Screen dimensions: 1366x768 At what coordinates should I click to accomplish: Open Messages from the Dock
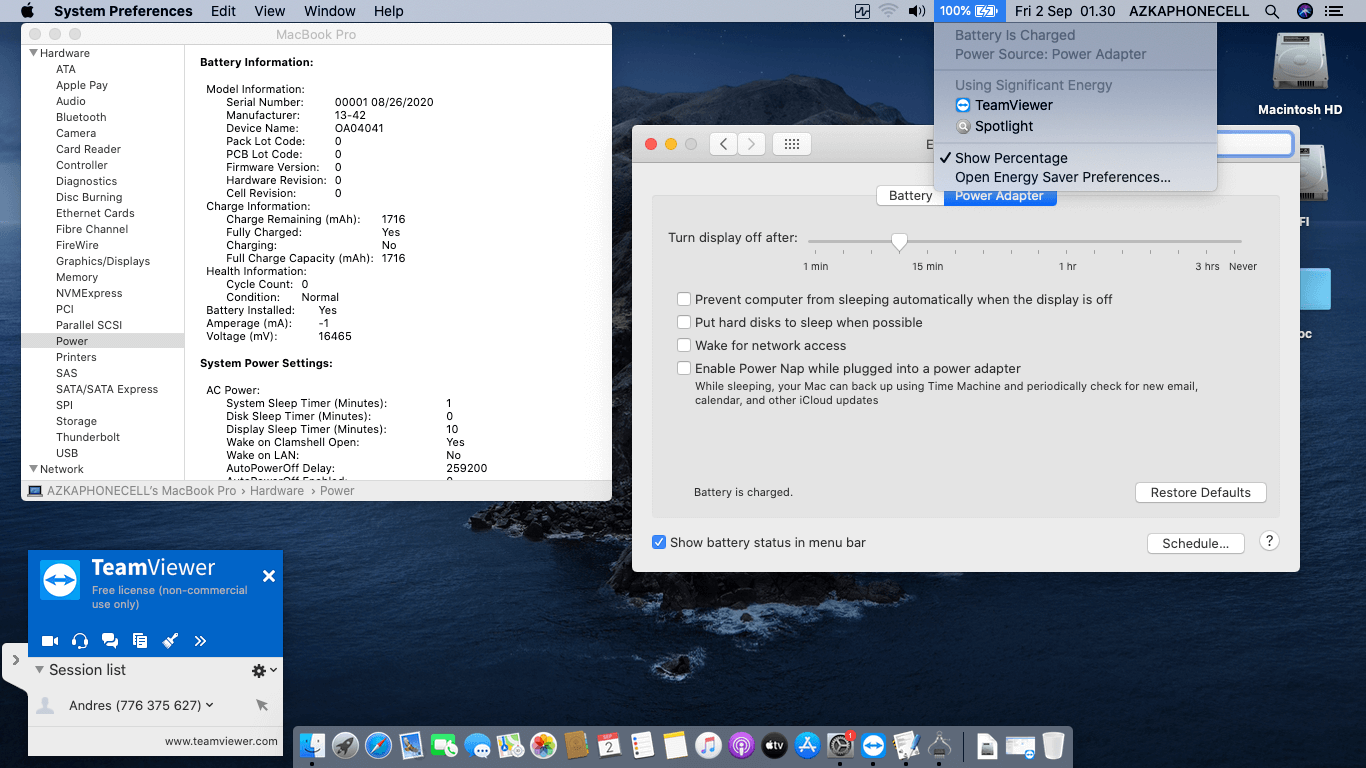(477, 745)
